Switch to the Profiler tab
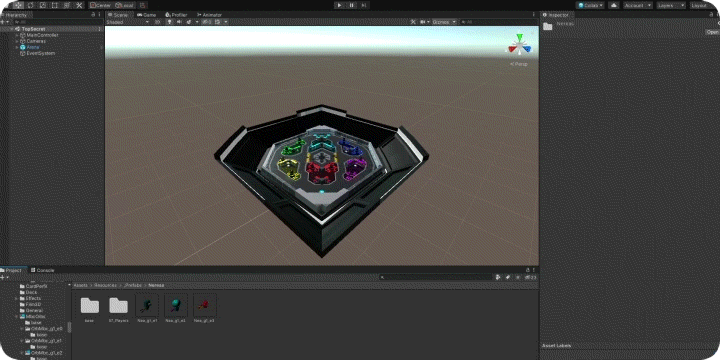Viewport: 720px width, 360px height. click(x=176, y=15)
